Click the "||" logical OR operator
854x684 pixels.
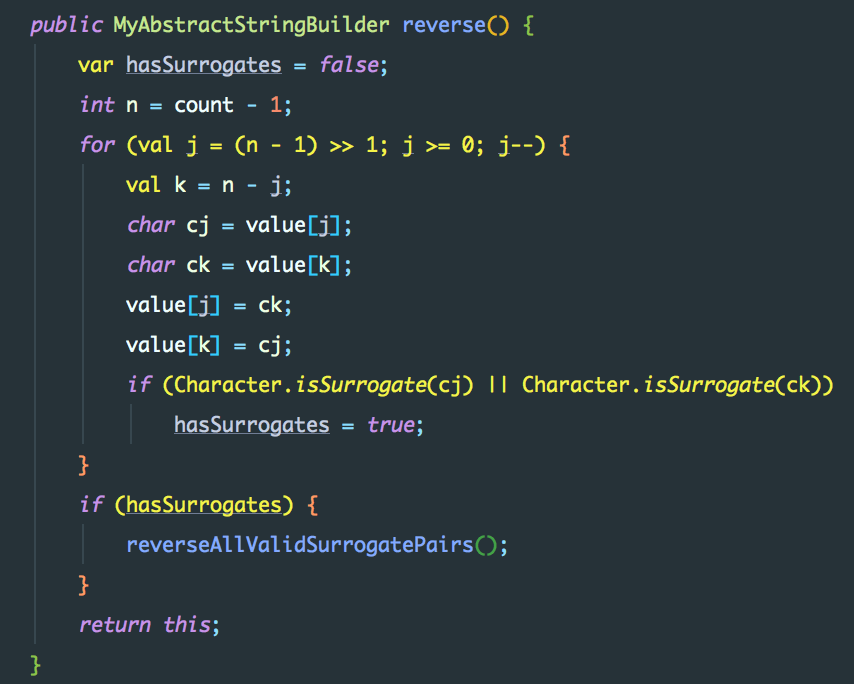pos(498,385)
